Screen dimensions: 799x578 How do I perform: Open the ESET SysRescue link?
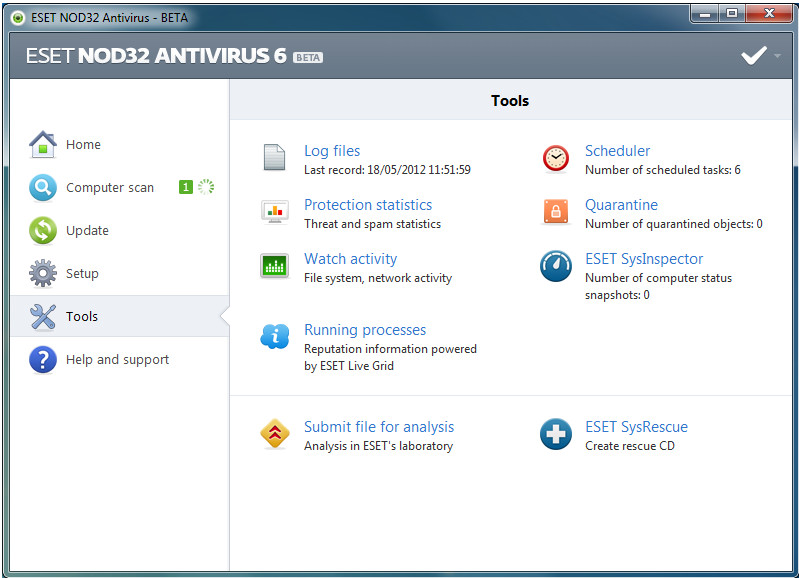(636, 427)
